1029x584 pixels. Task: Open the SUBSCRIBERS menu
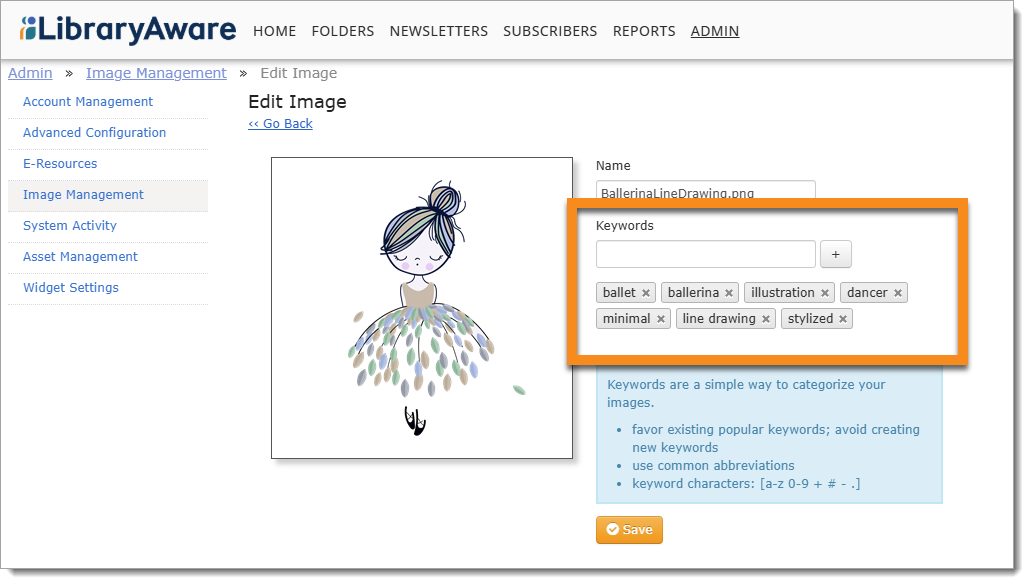[x=550, y=31]
